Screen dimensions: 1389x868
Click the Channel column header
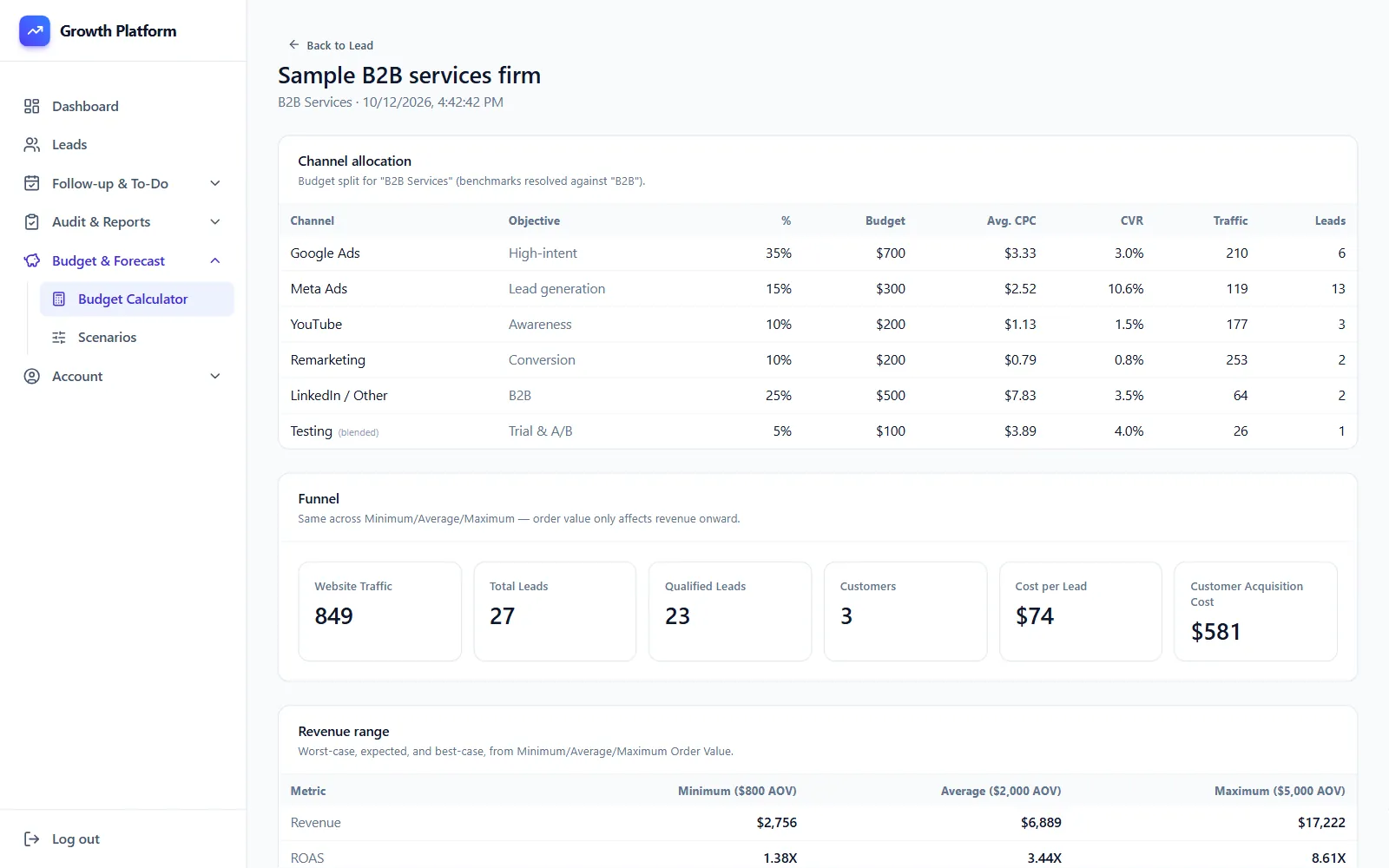312,220
